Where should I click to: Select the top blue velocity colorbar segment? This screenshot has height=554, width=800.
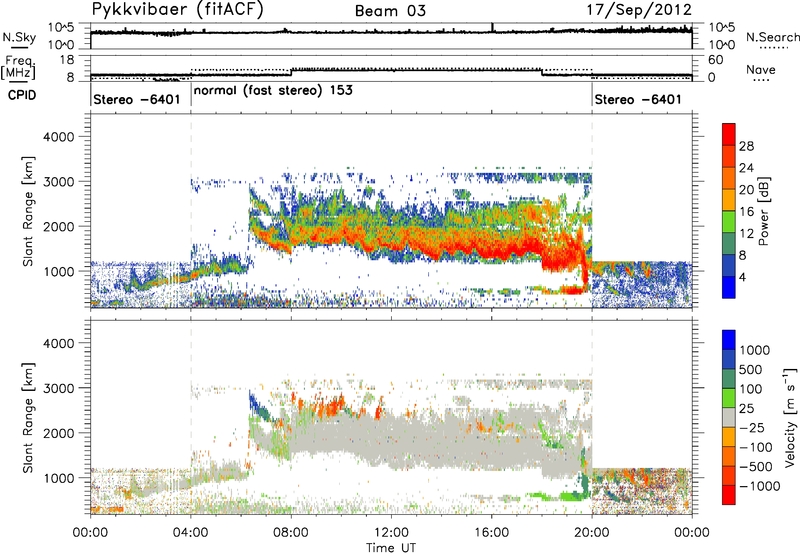tap(729, 340)
